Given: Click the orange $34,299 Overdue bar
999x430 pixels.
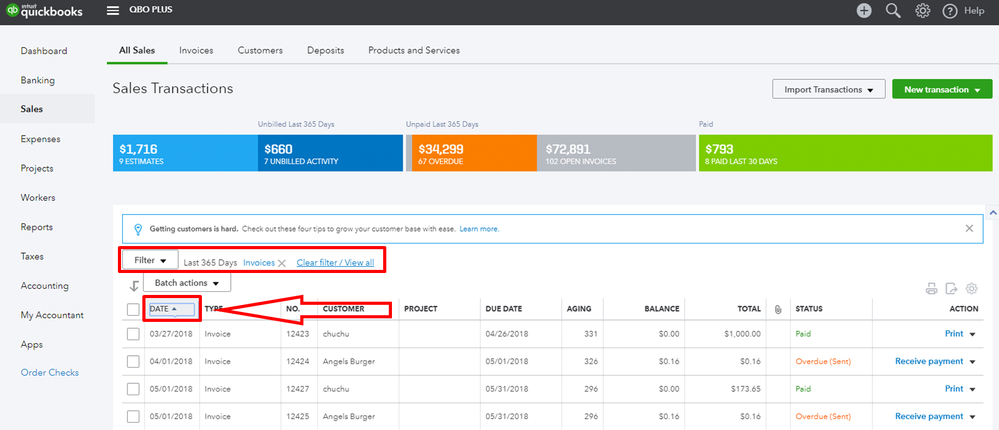Looking at the screenshot, I should click(x=471, y=153).
